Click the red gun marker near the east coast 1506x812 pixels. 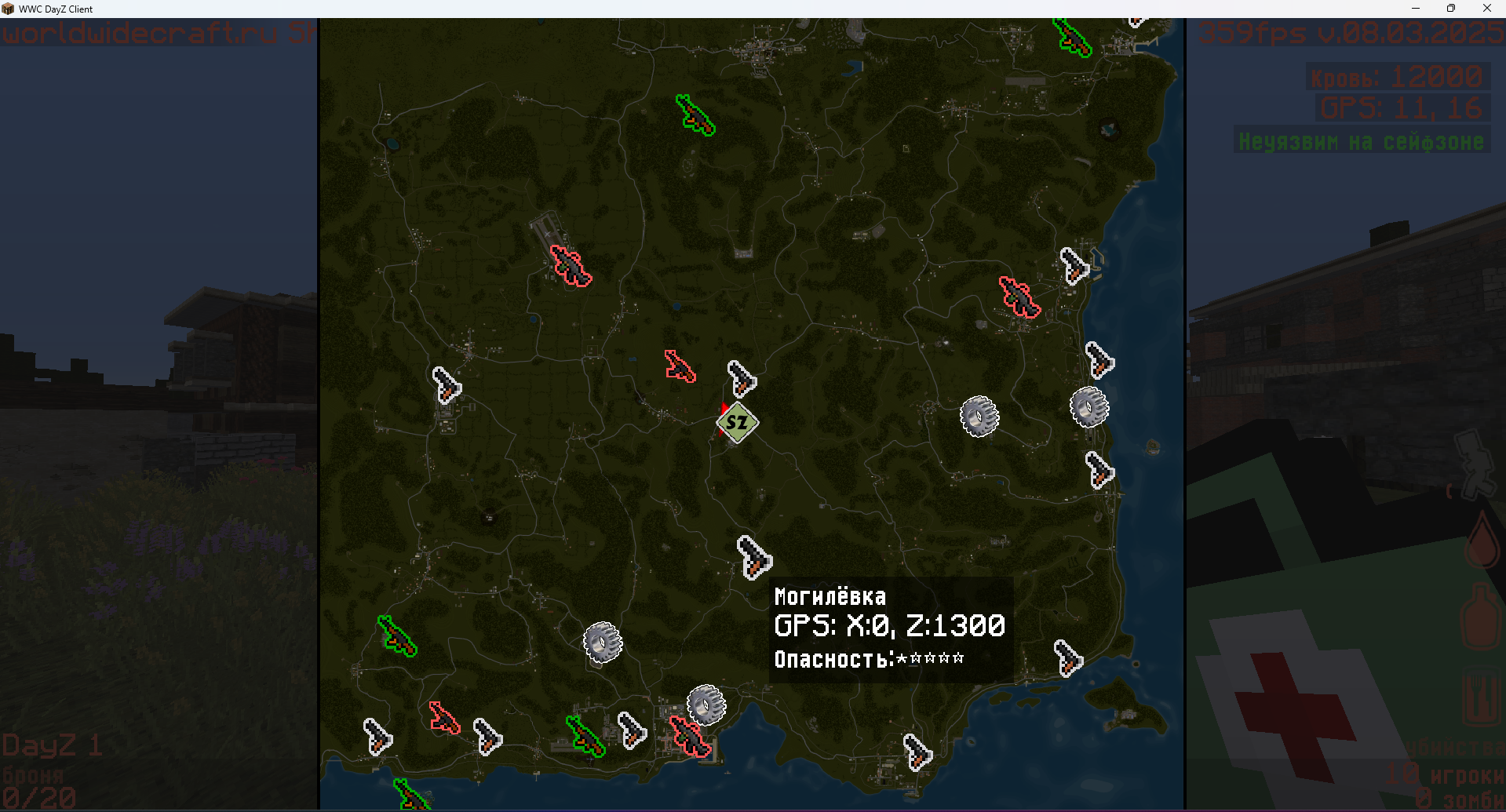pos(1019,297)
